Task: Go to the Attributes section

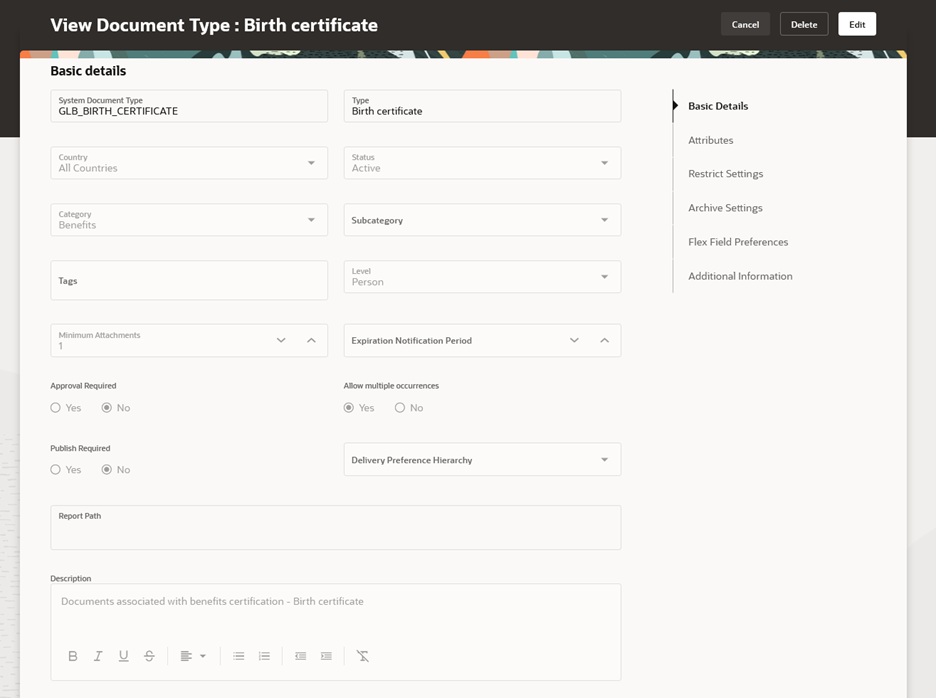Action: click(710, 140)
